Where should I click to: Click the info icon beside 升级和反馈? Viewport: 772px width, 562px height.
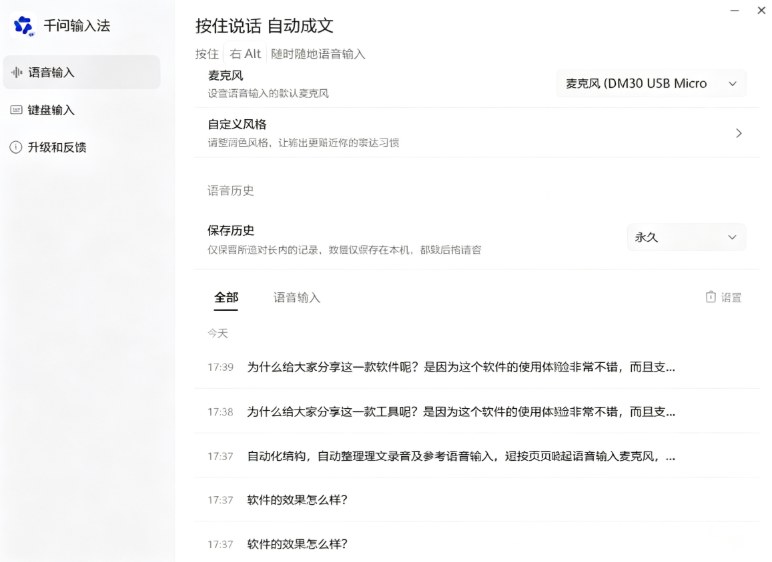16,147
